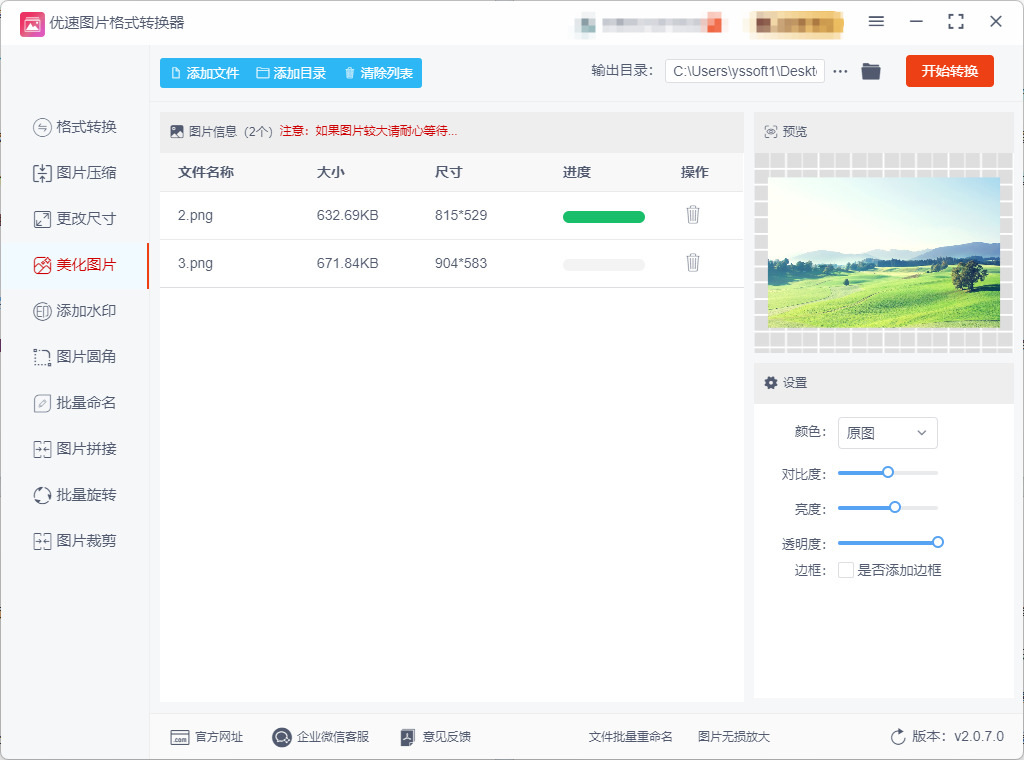Expand the 颜色 dropdown showing 原图
1024x760 pixels.
click(888, 433)
